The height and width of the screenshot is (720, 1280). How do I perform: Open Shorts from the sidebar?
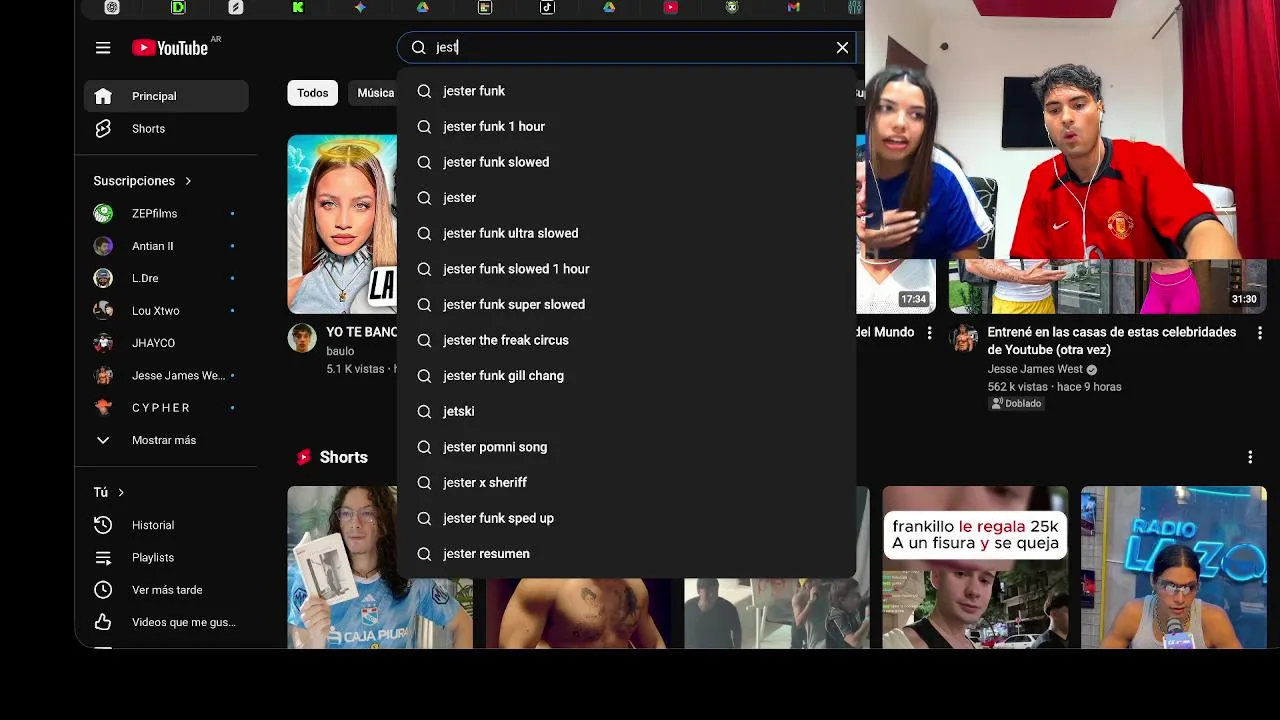pyautogui.click(x=166, y=129)
